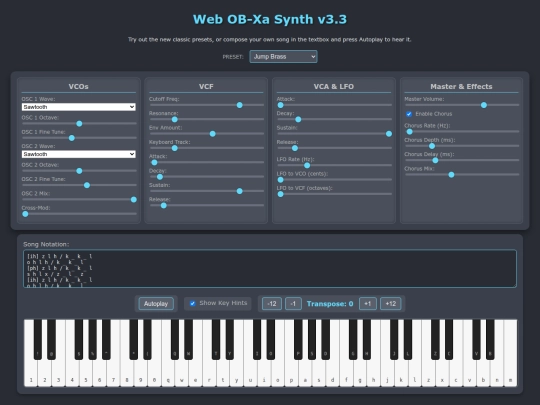
Task: Toggle the Show Key Hints checkbox
Action: pos(193,303)
